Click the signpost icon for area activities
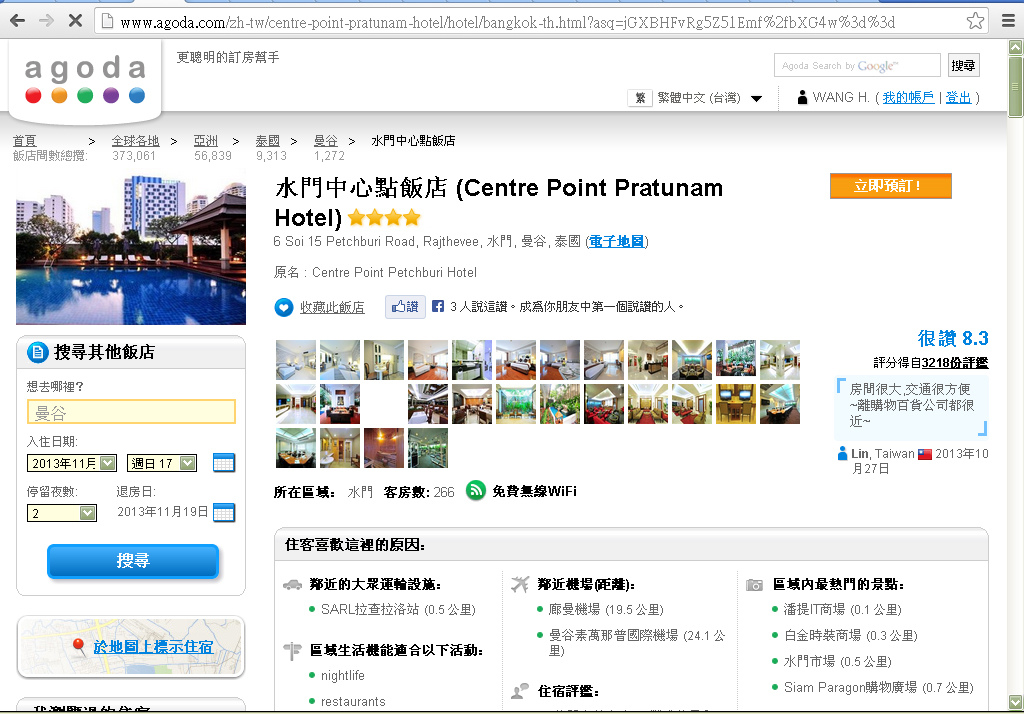Viewport: 1024px width, 714px height. [292, 651]
